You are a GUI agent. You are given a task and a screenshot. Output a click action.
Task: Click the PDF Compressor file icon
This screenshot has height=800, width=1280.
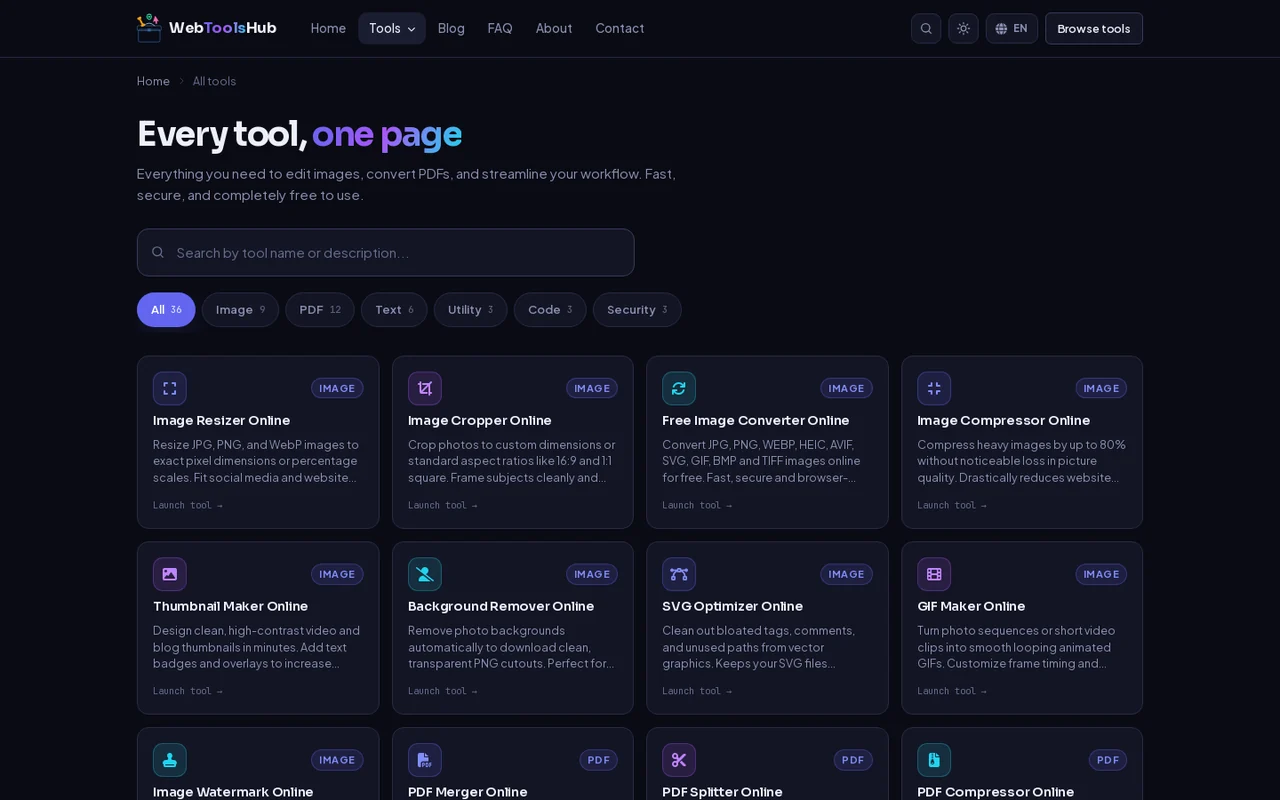click(x=934, y=760)
